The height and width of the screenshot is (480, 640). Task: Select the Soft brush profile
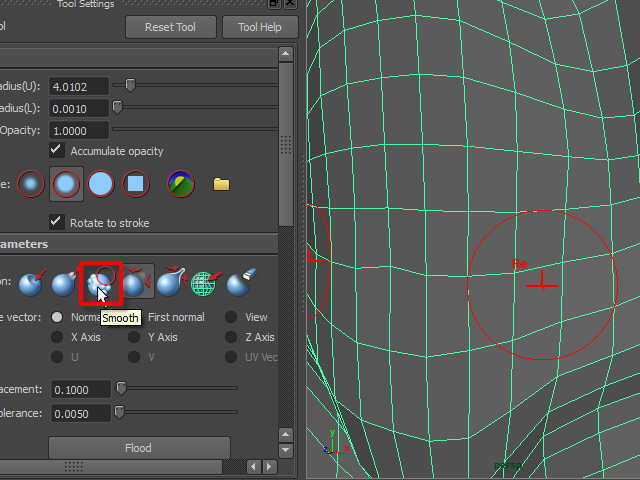tap(67, 184)
